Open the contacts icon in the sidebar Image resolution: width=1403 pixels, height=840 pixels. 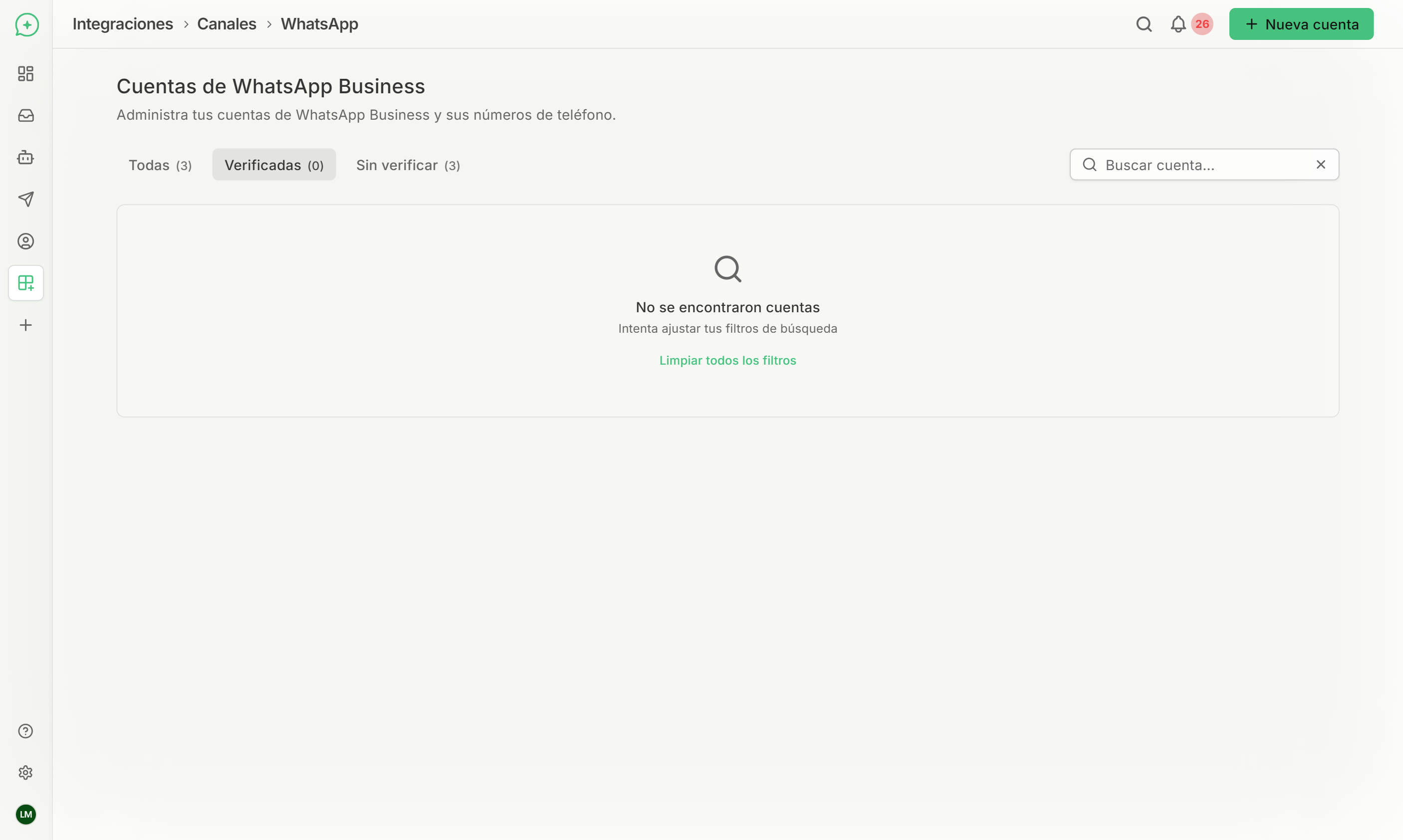(26, 241)
